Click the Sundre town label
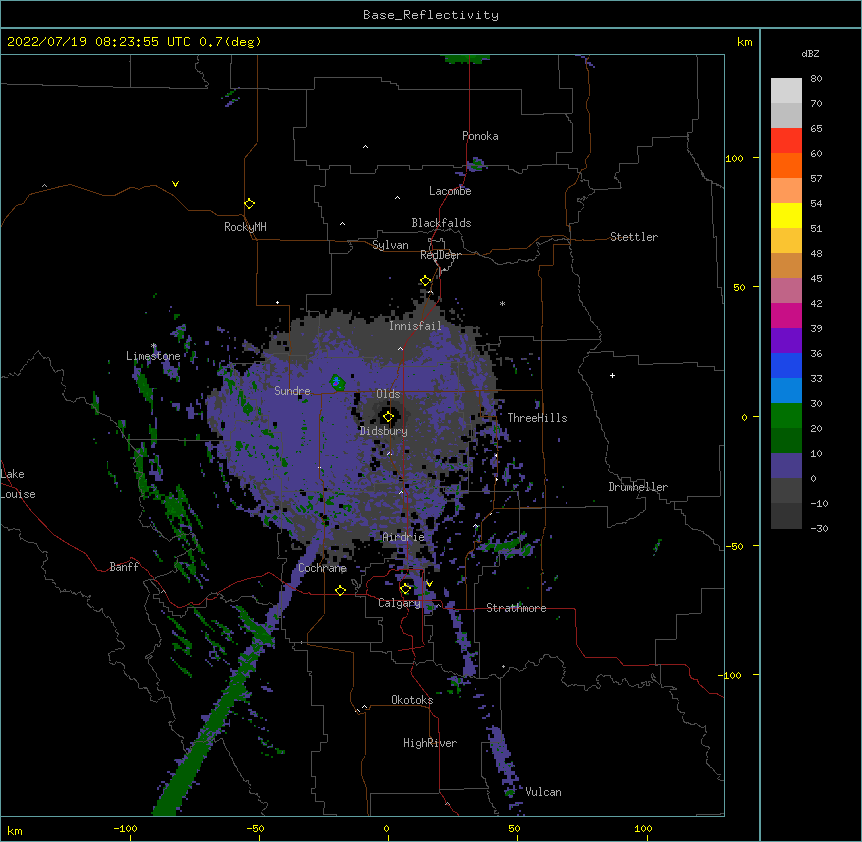862x842 pixels. point(292,391)
